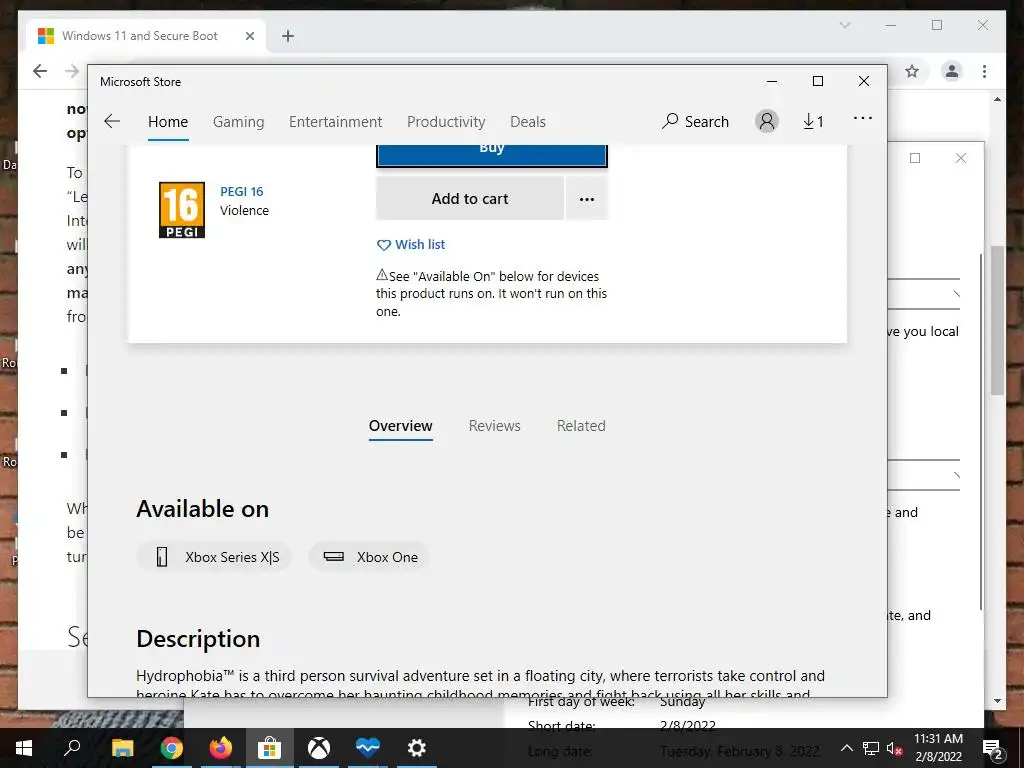Open Downloads and updates indicator showing 1
The image size is (1024, 768).
(x=813, y=121)
